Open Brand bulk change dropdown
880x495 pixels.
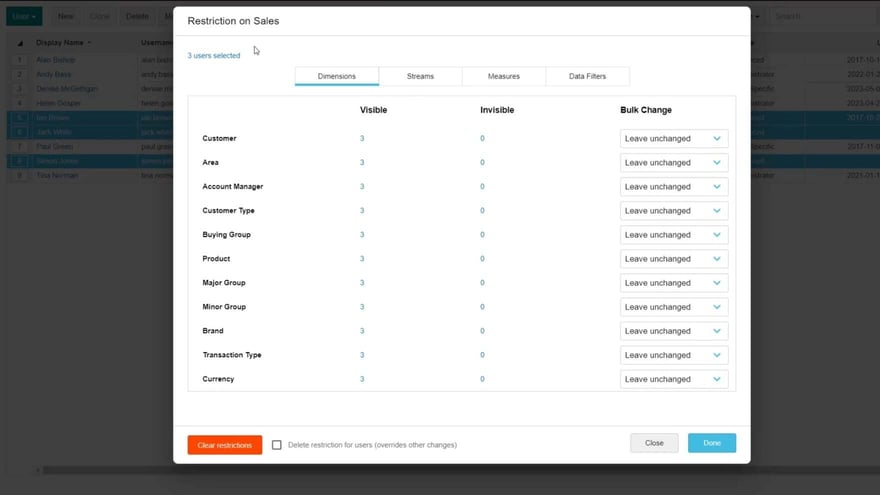click(x=674, y=332)
